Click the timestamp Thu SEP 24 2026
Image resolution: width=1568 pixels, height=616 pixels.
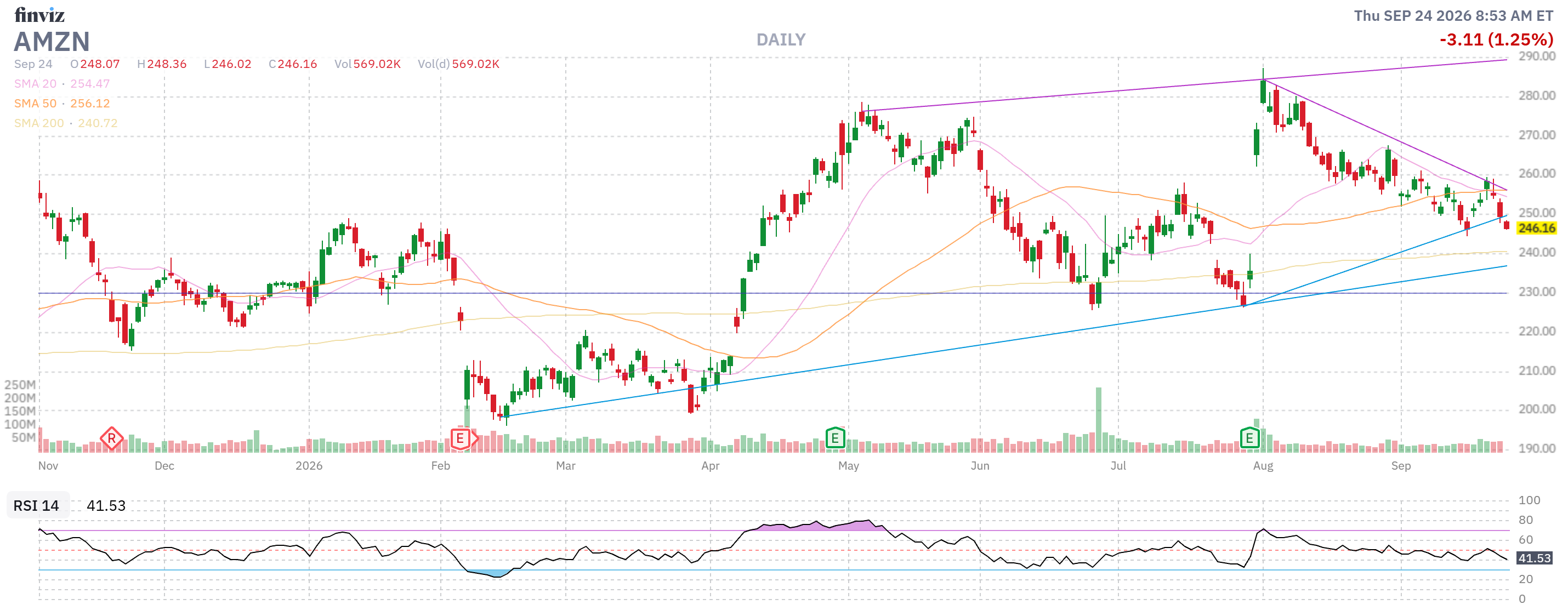[x=1453, y=16]
